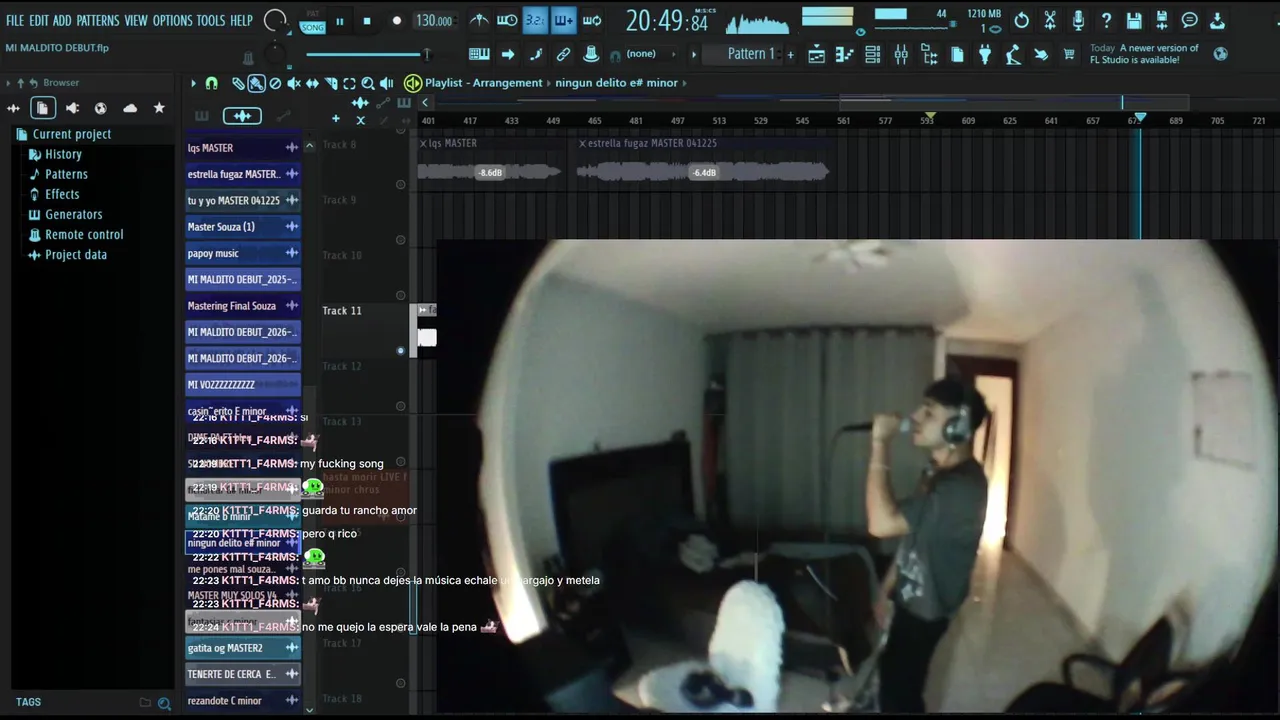
Task: Click the microphone recording icon
Action: pos(1078,20)
